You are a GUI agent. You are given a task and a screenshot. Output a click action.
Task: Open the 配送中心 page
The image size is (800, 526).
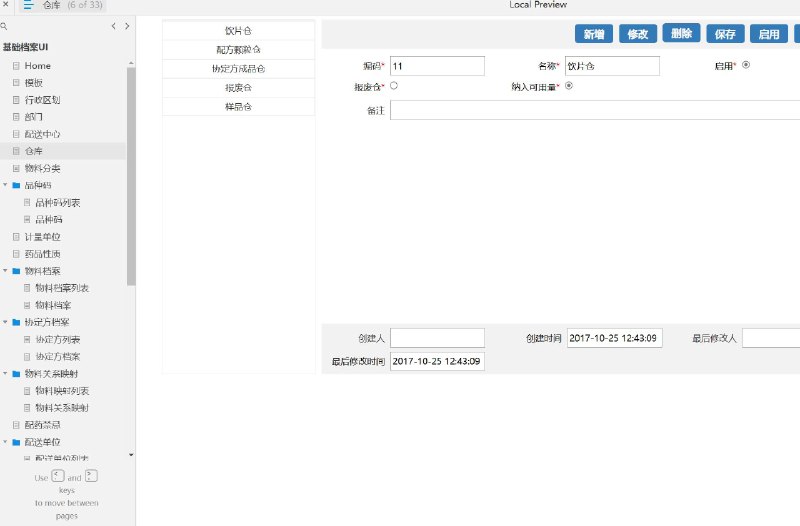(42, 134)
